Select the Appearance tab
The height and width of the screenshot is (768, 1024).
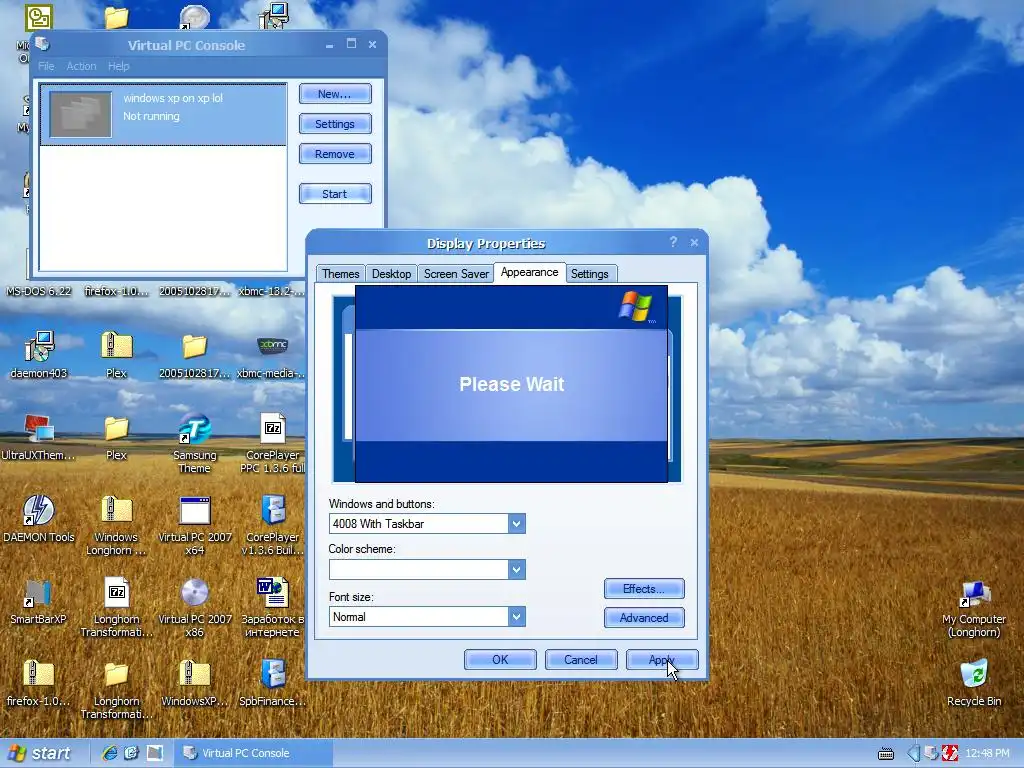tap(530, 272)
